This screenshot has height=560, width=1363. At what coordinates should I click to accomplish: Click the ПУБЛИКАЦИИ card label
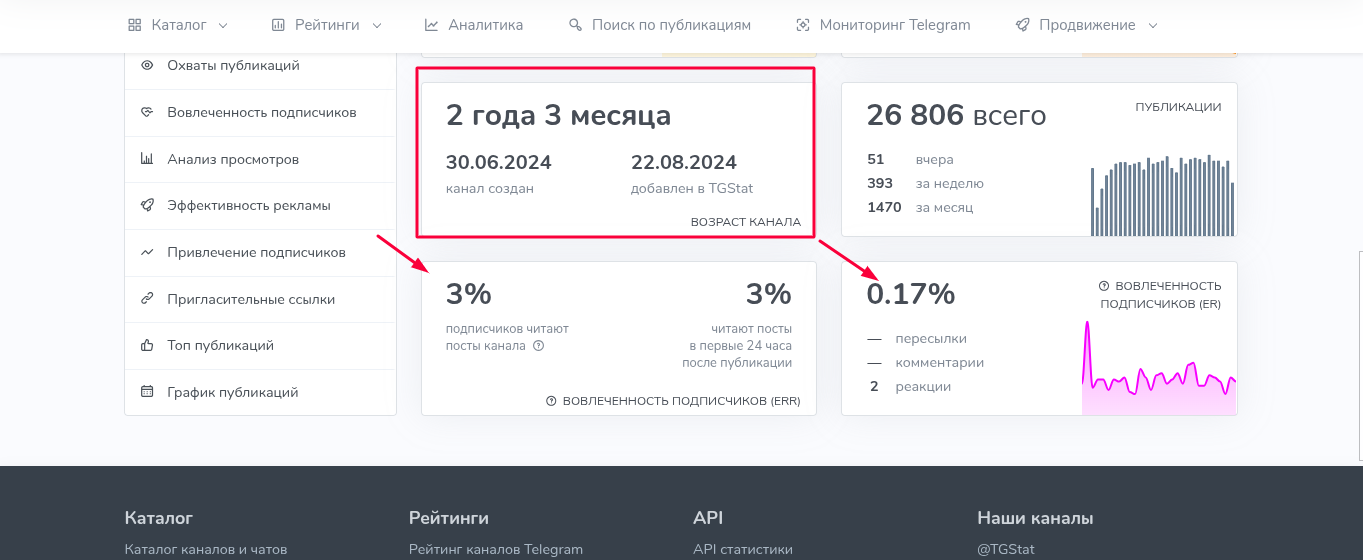(1178, 107)
